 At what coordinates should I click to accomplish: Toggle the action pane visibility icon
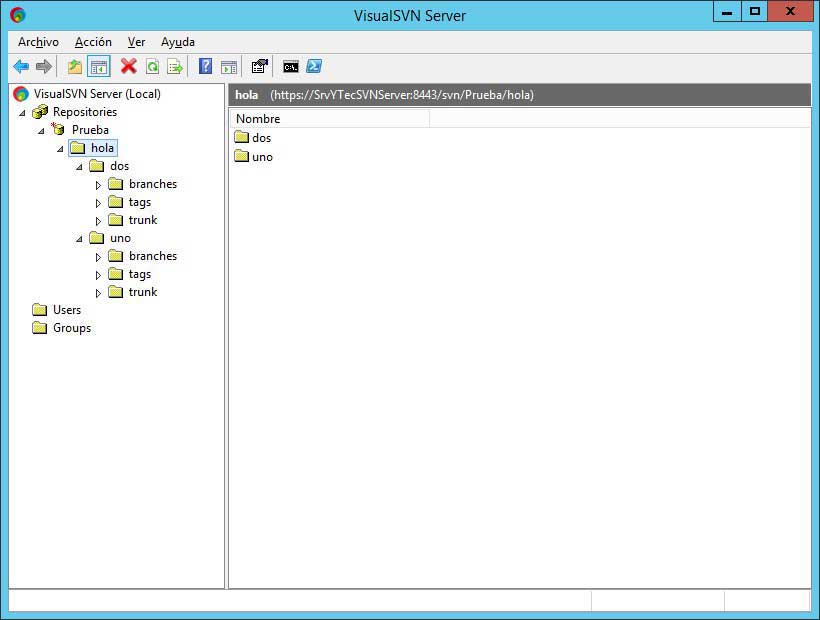click(x=229, y=66)
